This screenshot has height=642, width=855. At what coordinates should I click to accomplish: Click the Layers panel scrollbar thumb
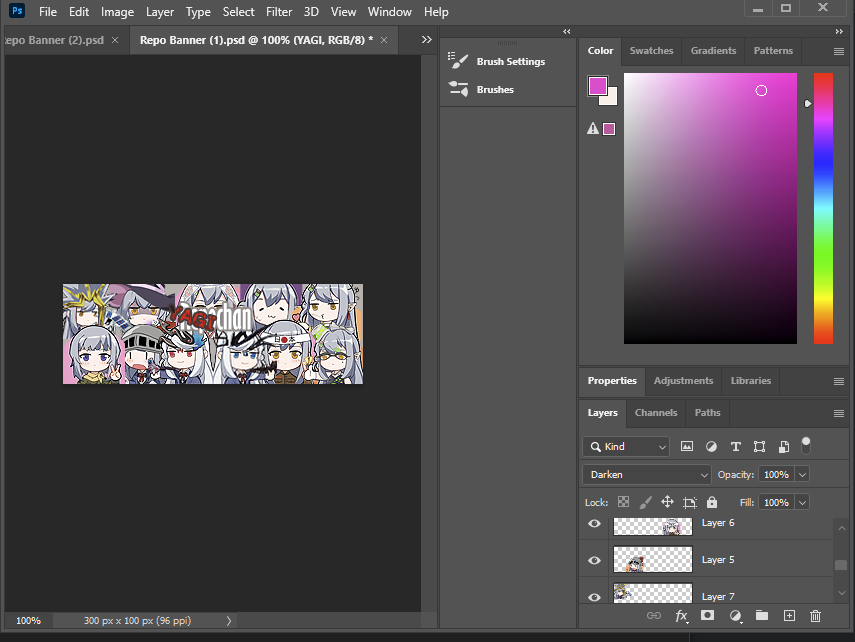point(841,566)
